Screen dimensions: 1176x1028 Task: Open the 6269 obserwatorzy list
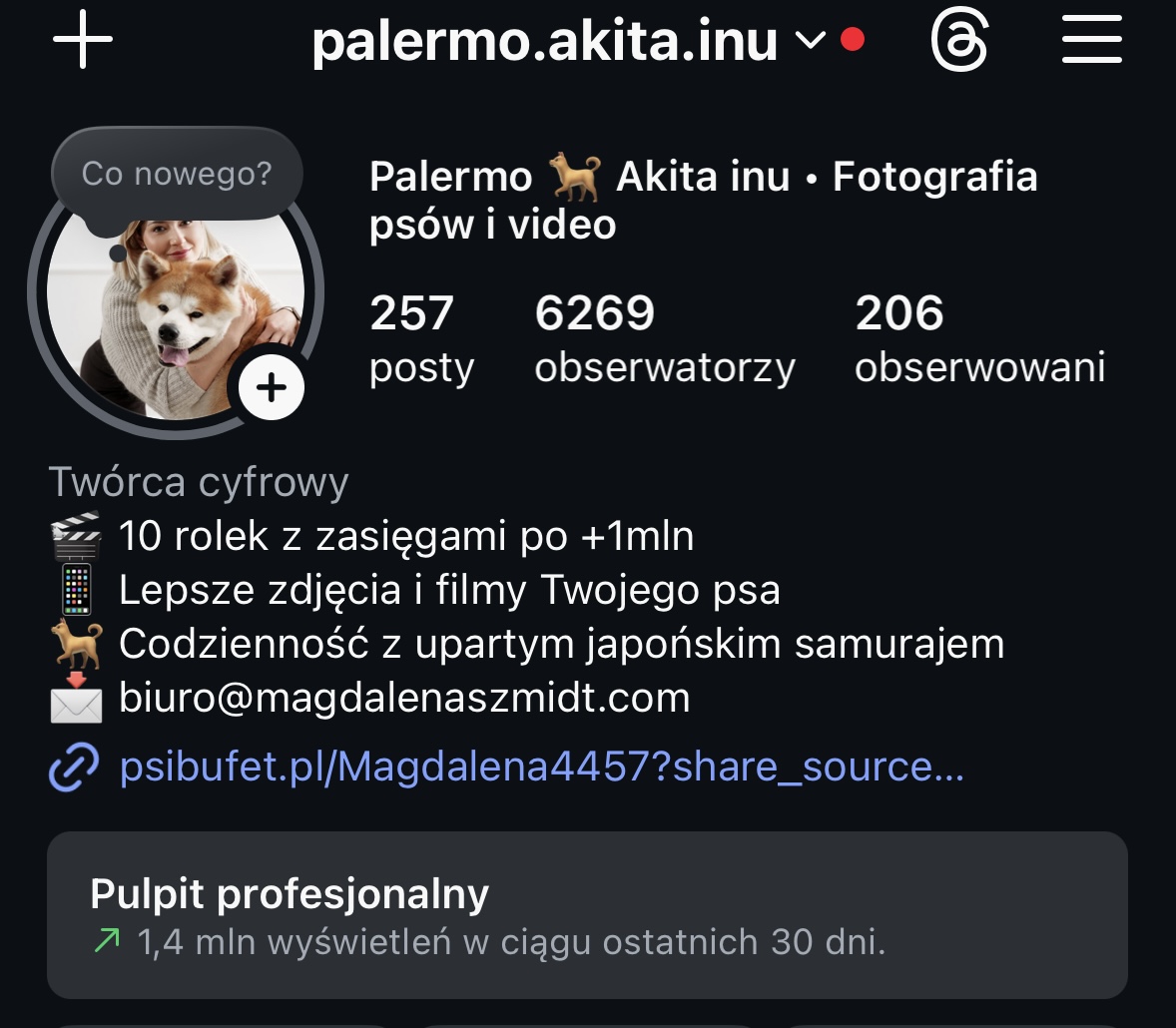[665, 339]
